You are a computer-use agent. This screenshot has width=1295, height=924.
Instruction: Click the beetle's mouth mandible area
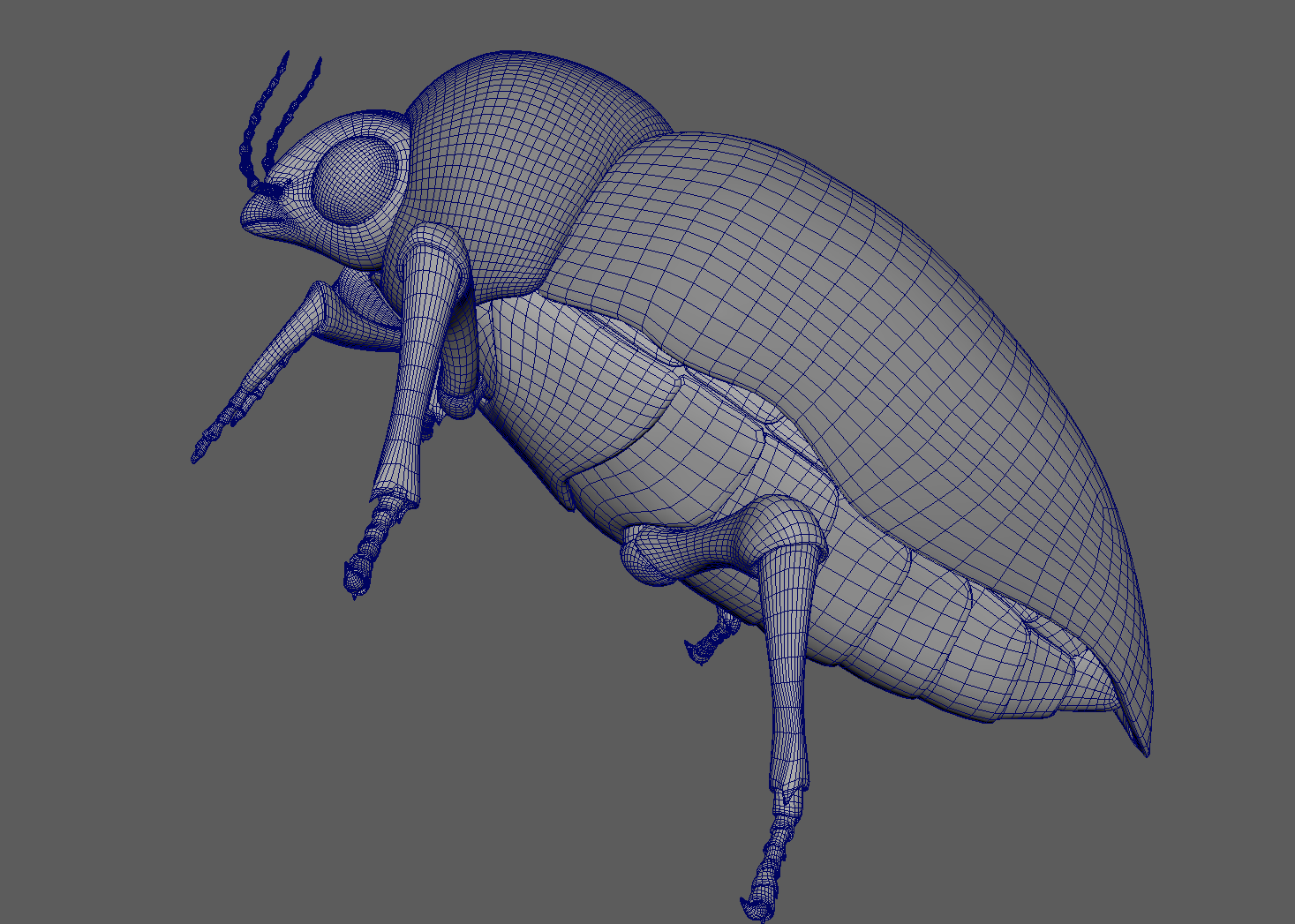tap(265, 218)
